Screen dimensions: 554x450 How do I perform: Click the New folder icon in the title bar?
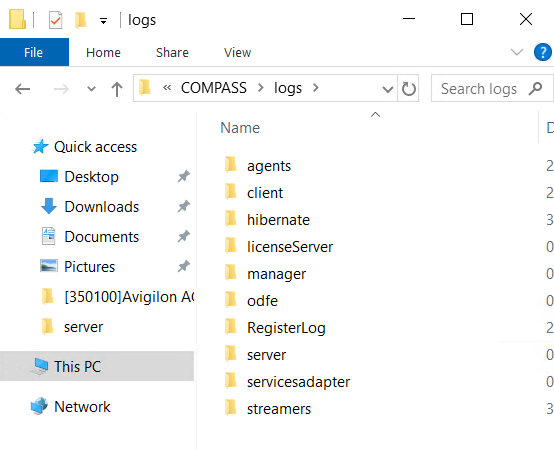pyautogui.click(x=81, y=20)
